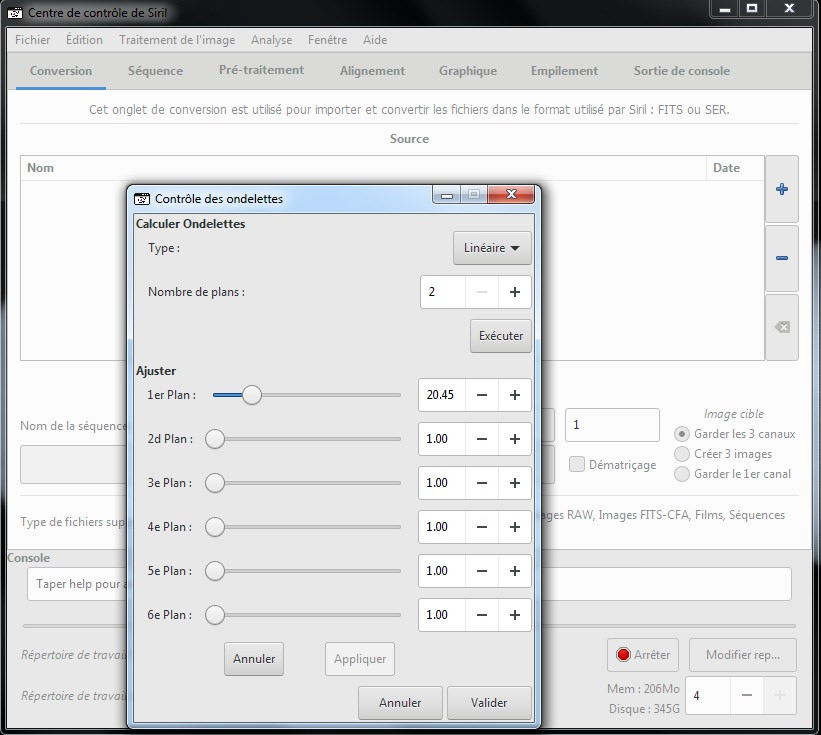821x735 pixels.
Task: Switch to Sortie de console tab
Action: (681, 71)
